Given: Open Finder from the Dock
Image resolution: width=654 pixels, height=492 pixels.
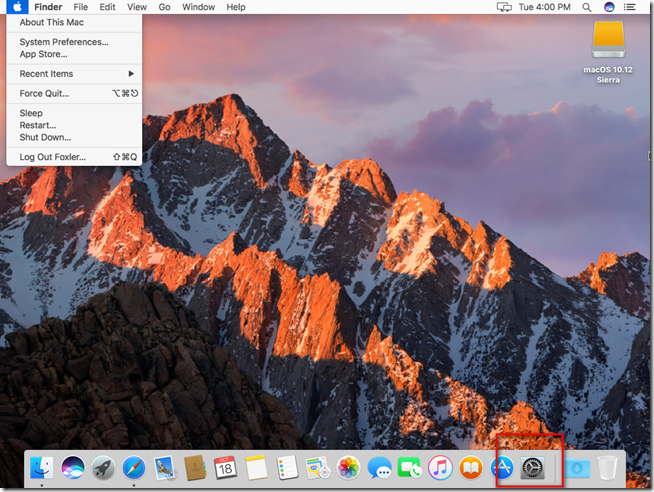Looking at the screenshot, I should [42, 467].
